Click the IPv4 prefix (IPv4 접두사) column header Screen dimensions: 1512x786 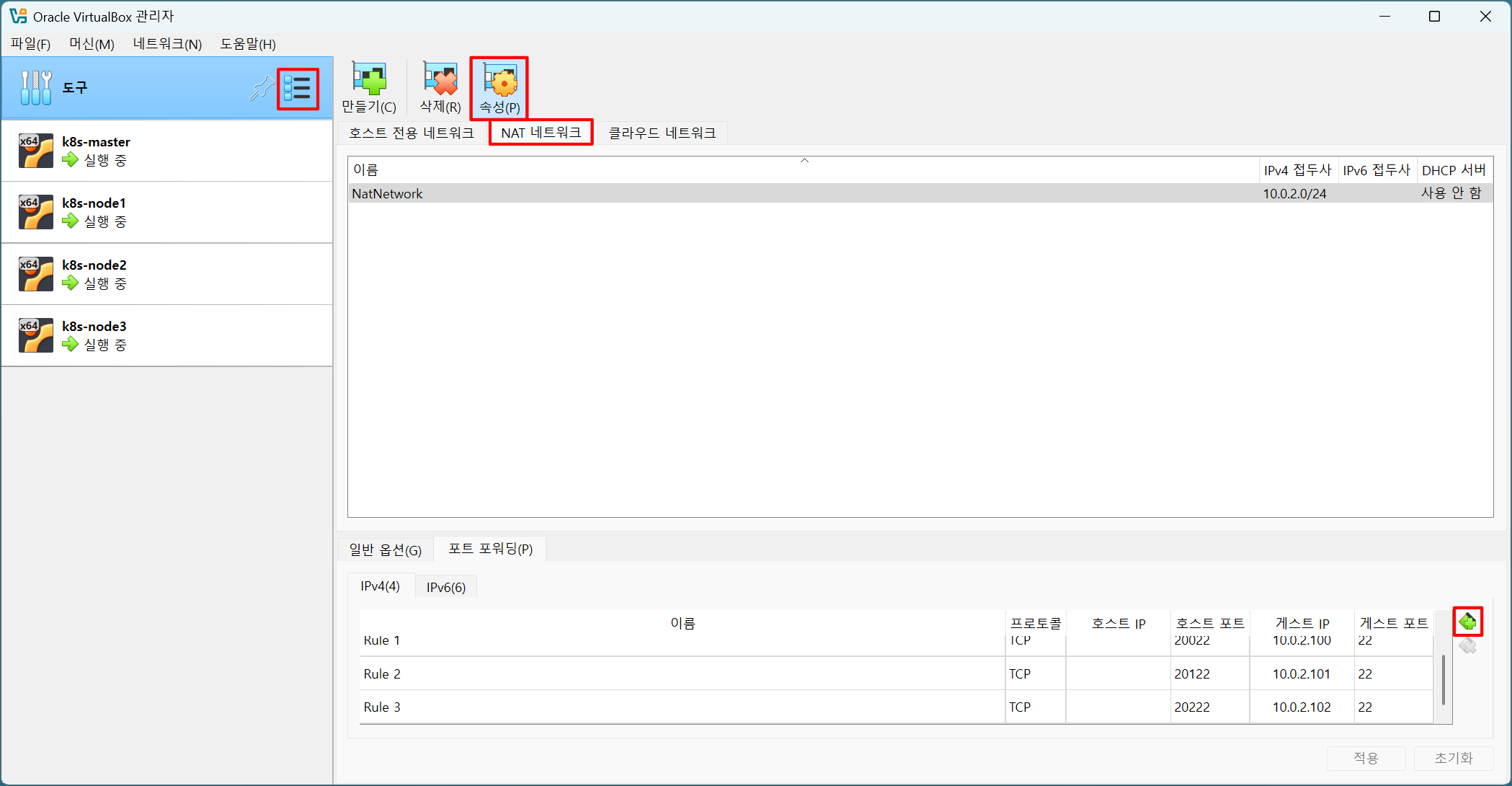1298,170
